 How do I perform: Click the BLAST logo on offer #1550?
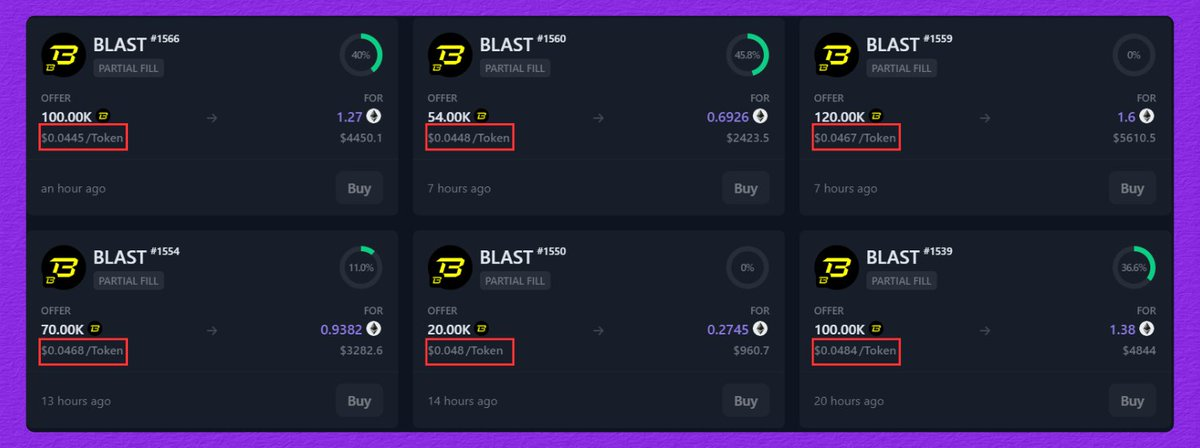point(450,267)
